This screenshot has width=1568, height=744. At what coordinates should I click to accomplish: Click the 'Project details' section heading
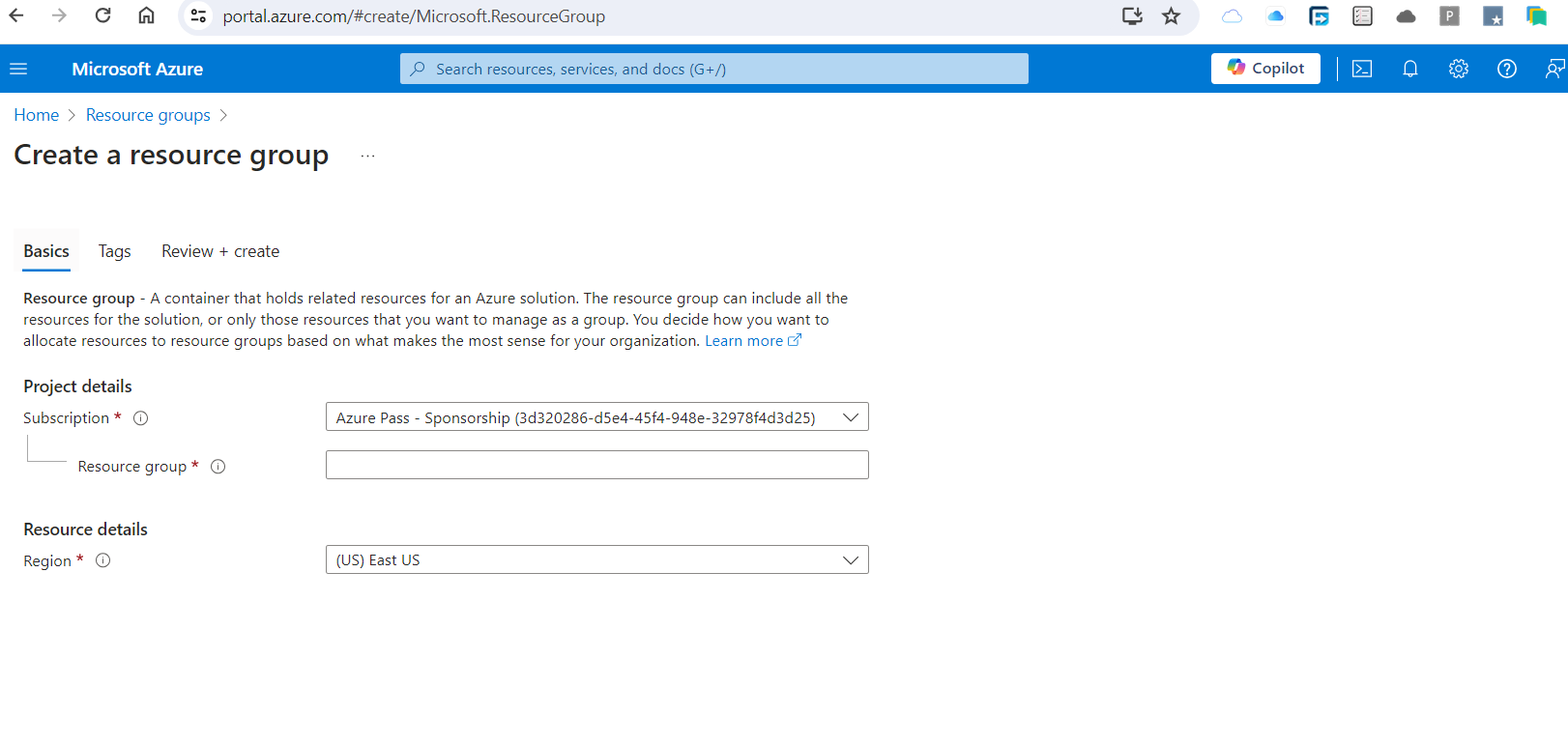[x=77, y=386]
